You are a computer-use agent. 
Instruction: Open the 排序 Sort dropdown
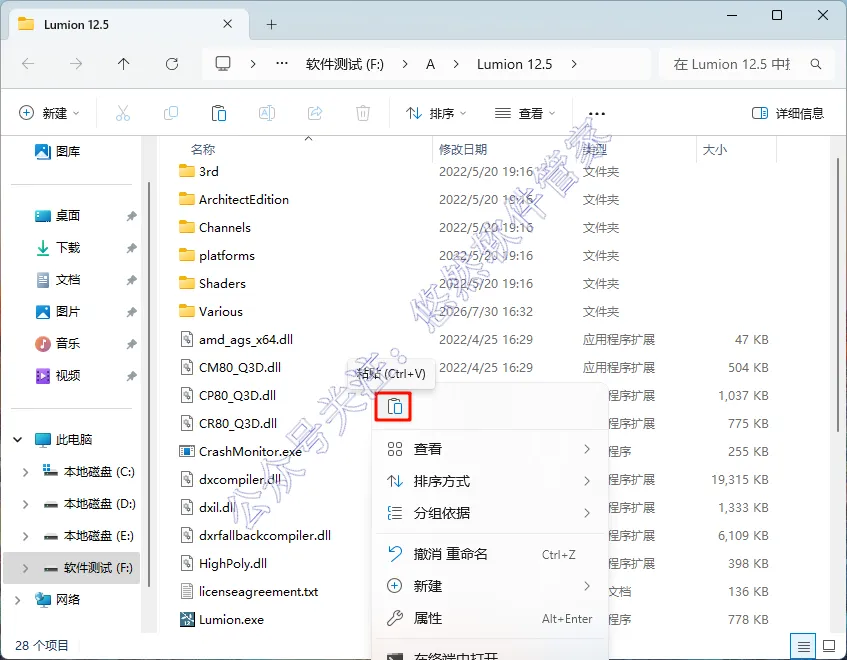coord(436,113)
